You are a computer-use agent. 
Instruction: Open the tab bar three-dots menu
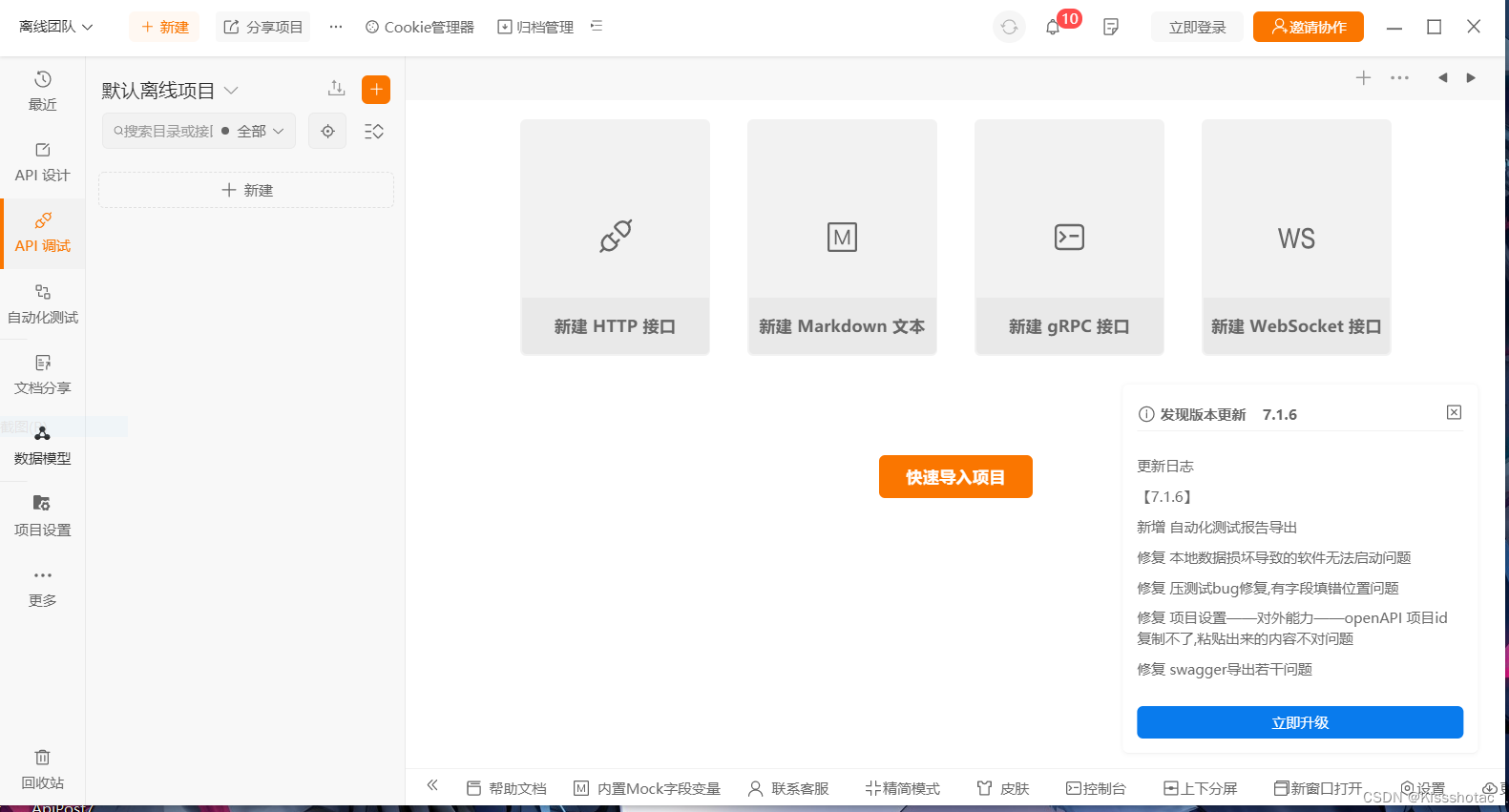tap(1399, 78)
